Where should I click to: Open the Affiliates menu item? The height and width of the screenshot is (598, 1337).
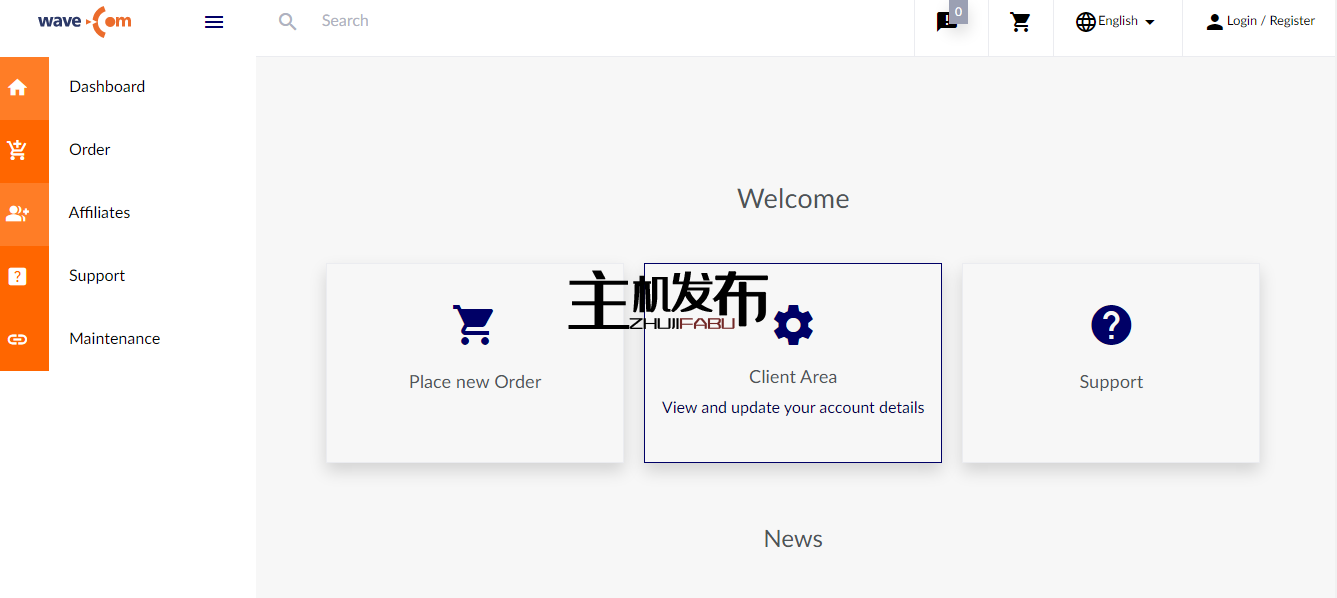(100, 213)
